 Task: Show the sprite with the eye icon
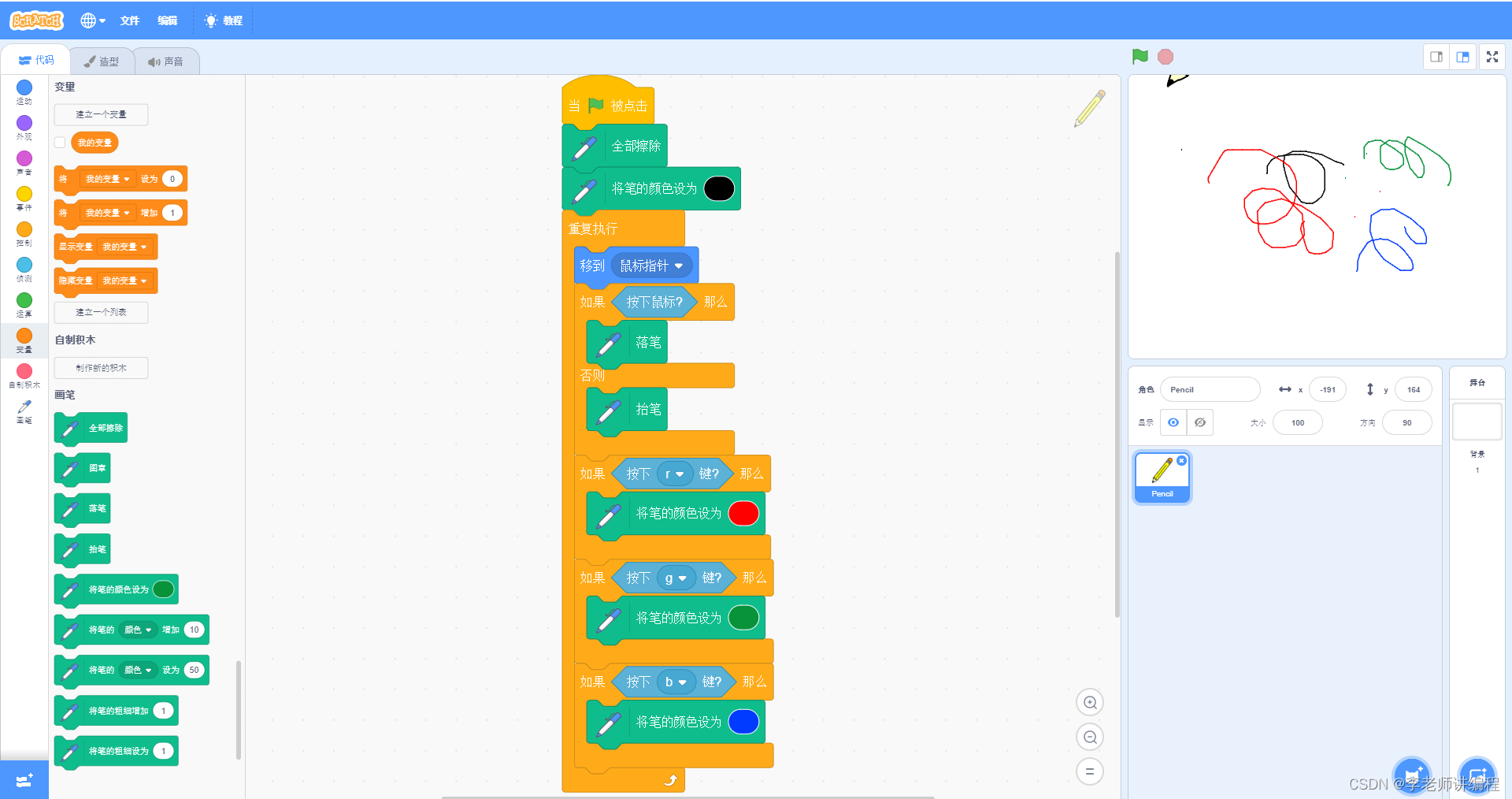tap(1173, 422)
